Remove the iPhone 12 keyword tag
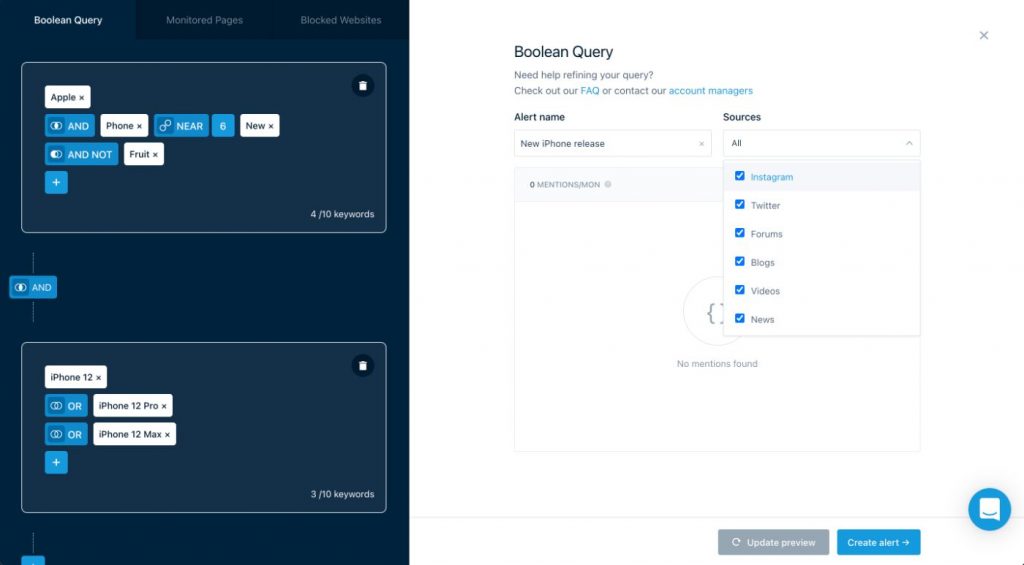 [99, 378]
